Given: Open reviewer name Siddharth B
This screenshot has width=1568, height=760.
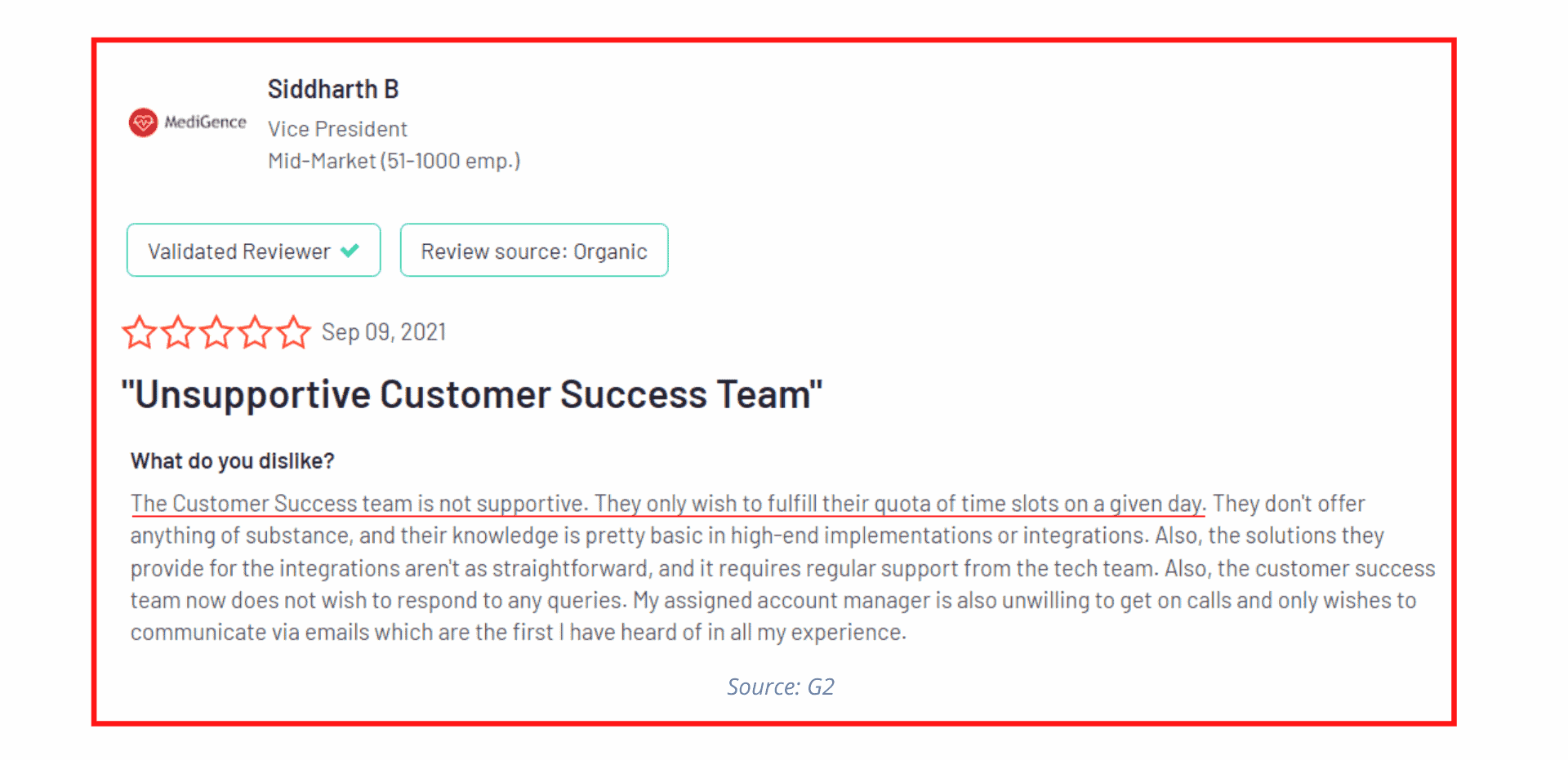Looking at the screenshot, I should pos(333,89).
